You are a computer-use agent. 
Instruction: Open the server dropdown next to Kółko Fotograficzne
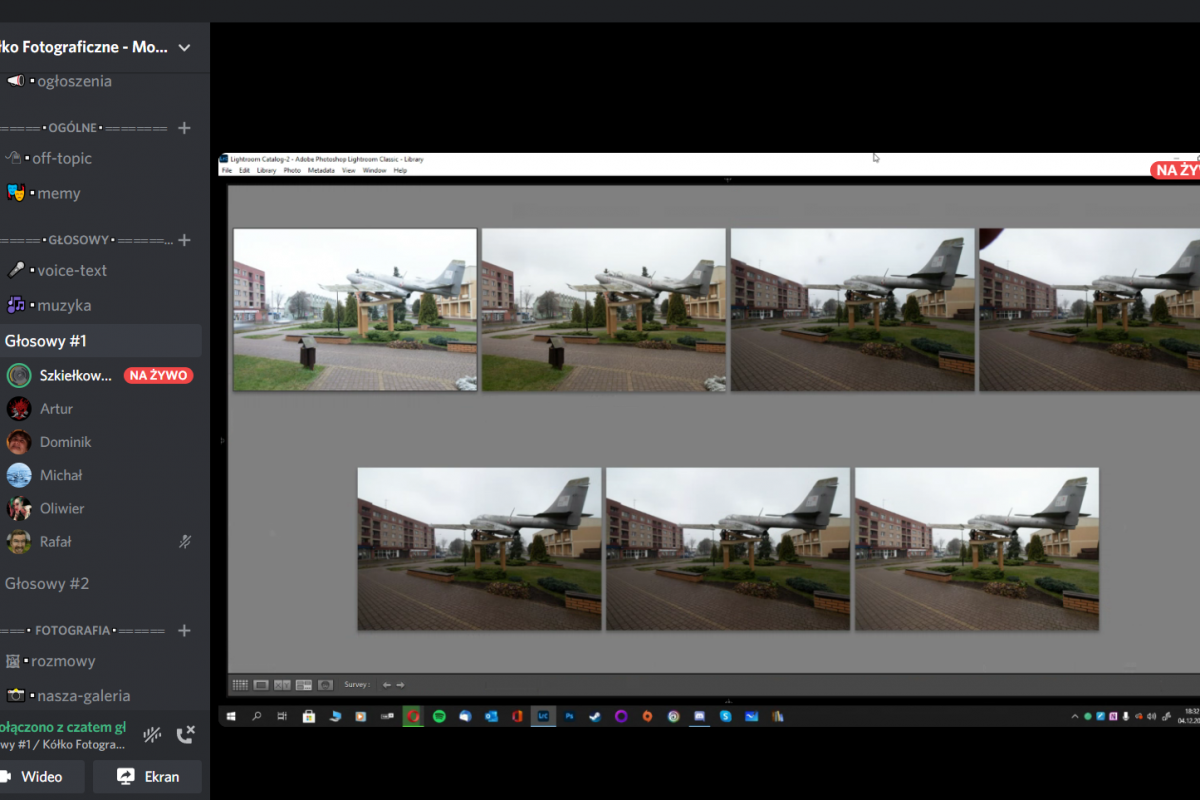coord(184,47)
